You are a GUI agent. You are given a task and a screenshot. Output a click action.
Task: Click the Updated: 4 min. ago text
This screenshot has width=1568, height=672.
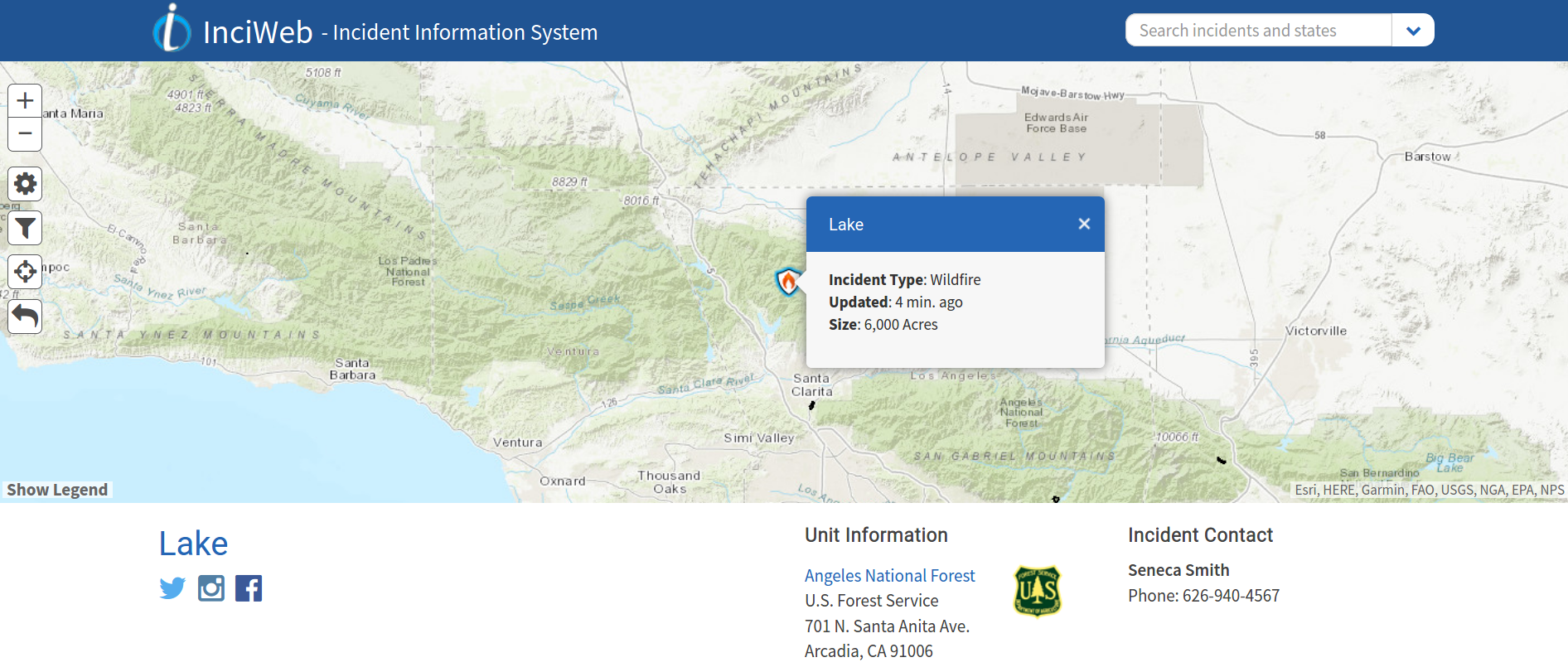click(x=896, y=302)
